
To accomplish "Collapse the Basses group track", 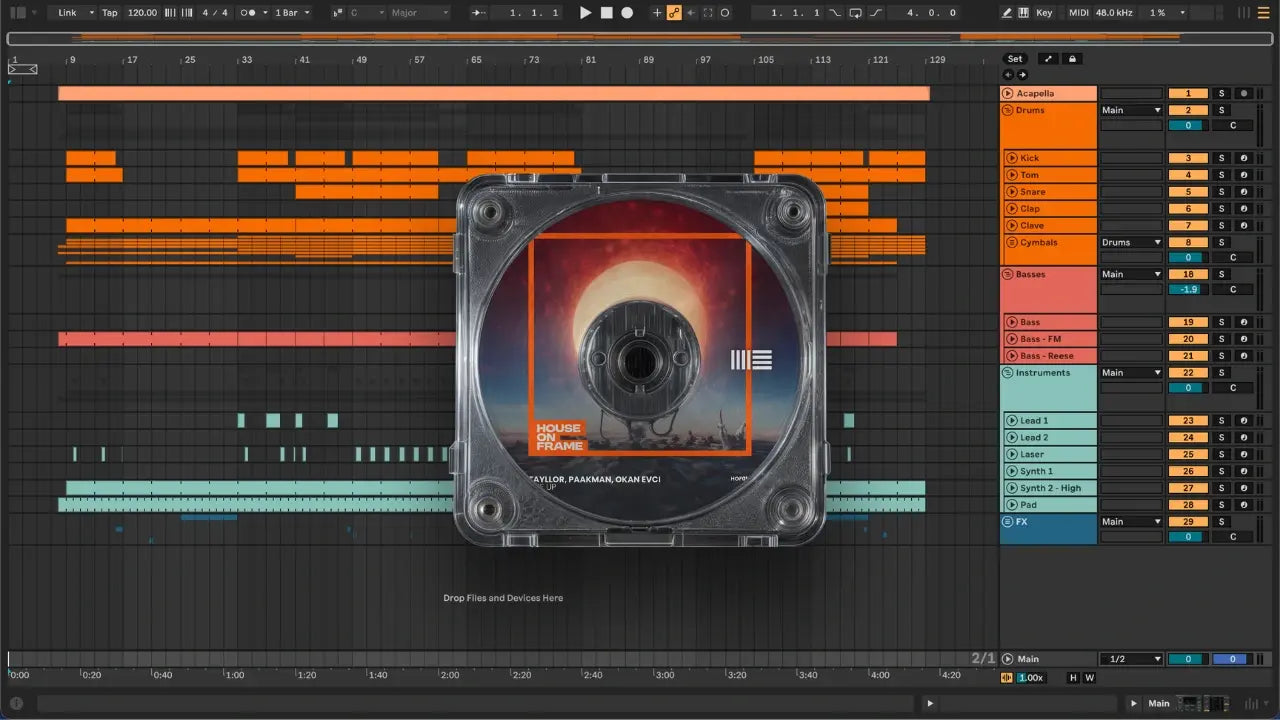I will pos(1007,274).
